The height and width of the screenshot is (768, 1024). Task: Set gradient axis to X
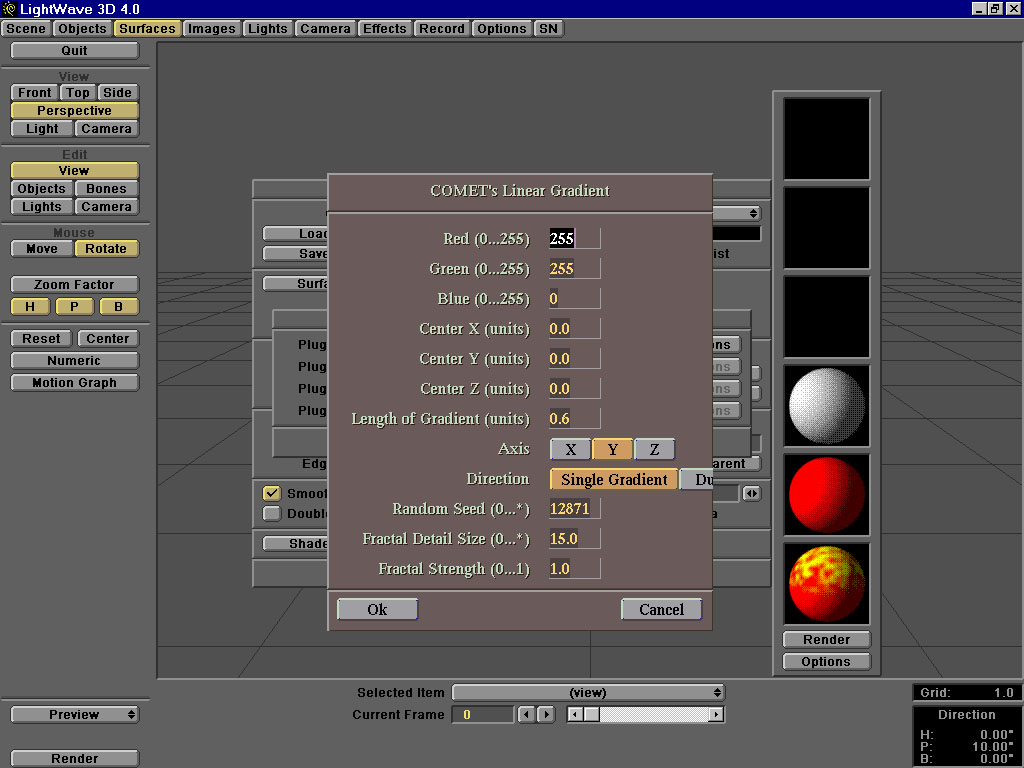point(570,450)
